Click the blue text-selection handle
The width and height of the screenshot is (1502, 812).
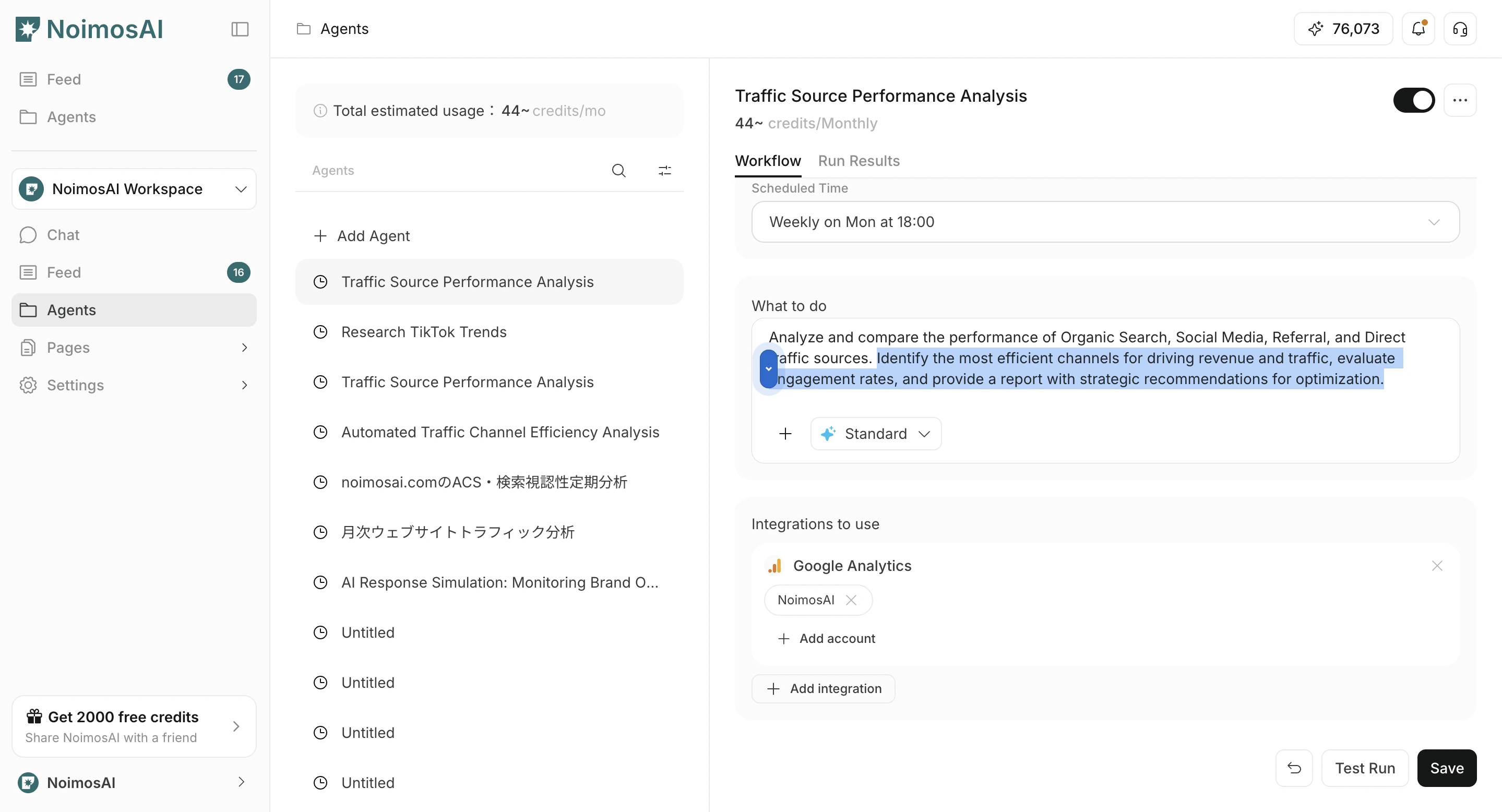(x=769, y=369)
